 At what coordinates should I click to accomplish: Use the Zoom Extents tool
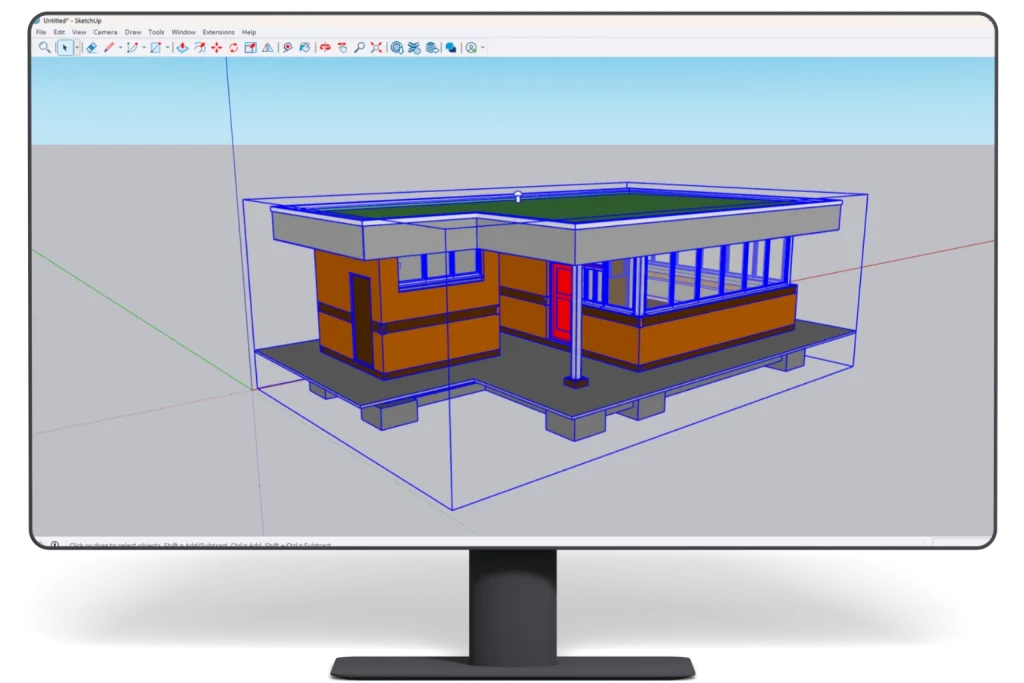[x=375, y=47]
